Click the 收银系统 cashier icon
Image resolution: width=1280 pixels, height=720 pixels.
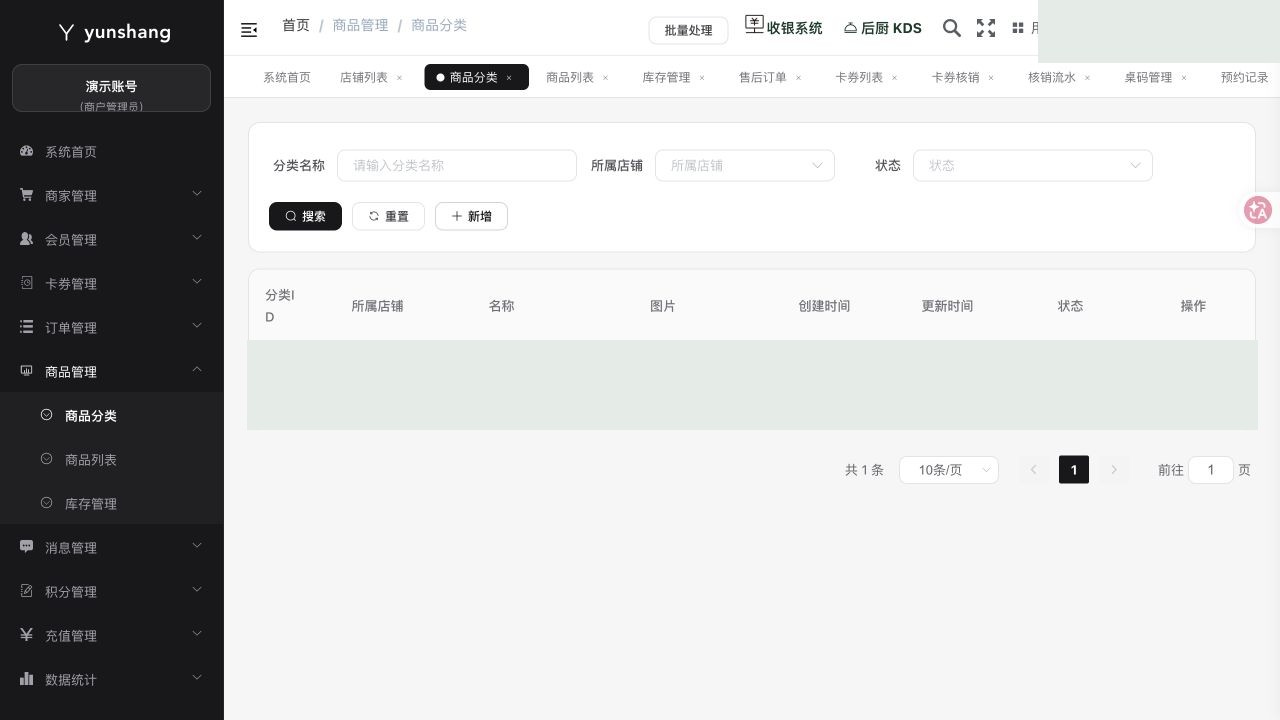click(x=754, y=25)
